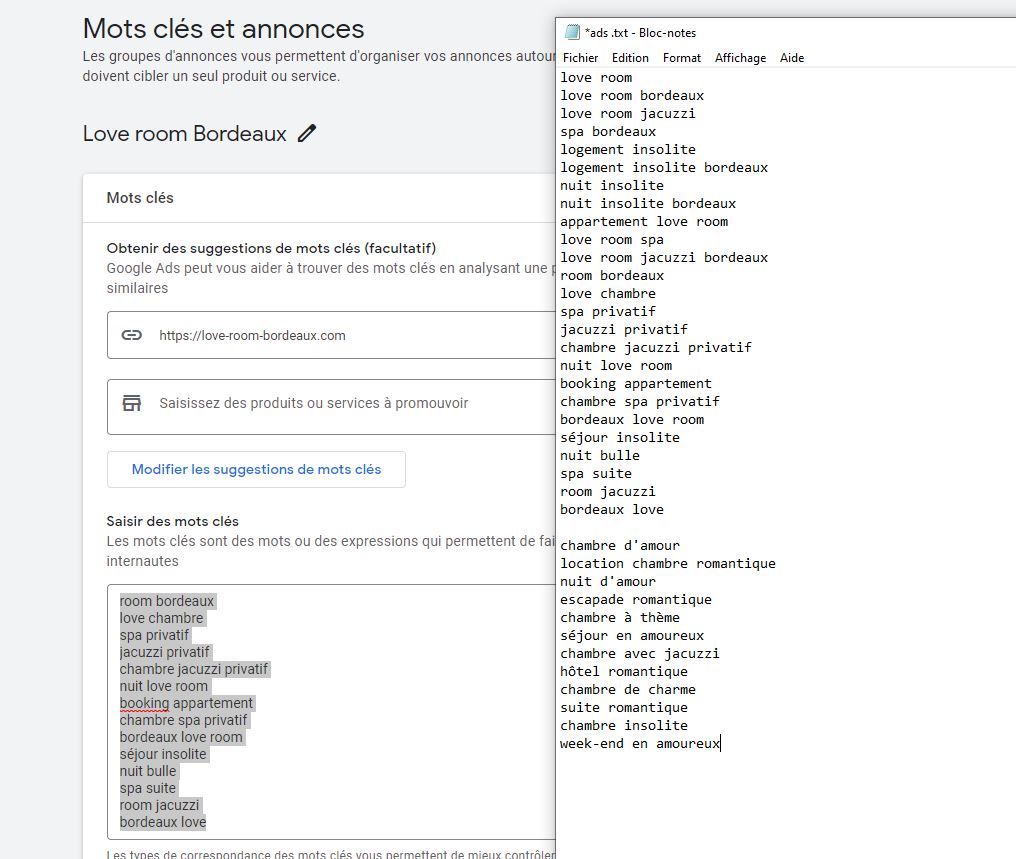1016x859 pixels.
Task: Click the pencil icon beside Love room Bordeaux
Action: click(307, 133)
